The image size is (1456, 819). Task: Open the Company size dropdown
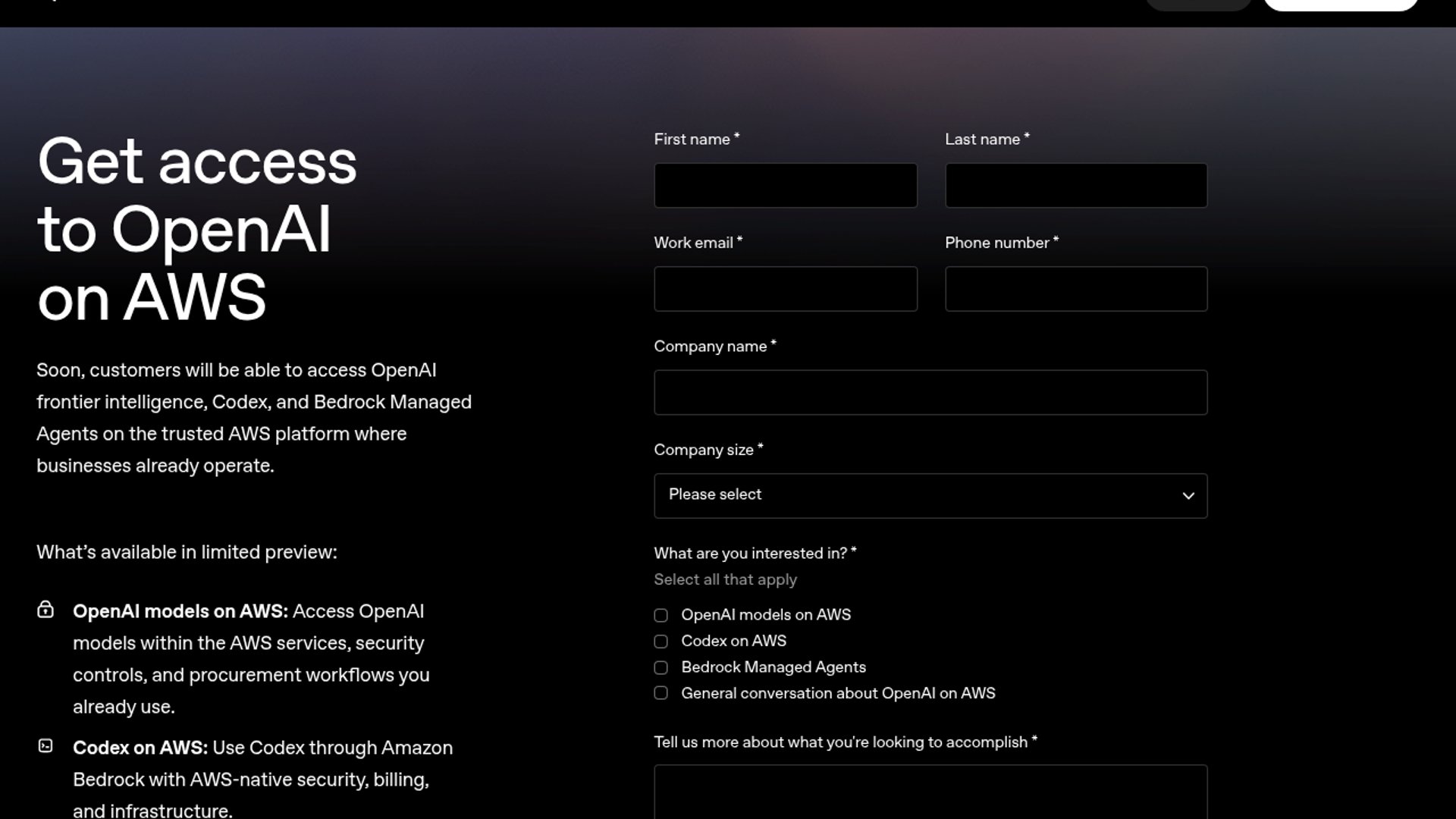(x=930, y=496)
